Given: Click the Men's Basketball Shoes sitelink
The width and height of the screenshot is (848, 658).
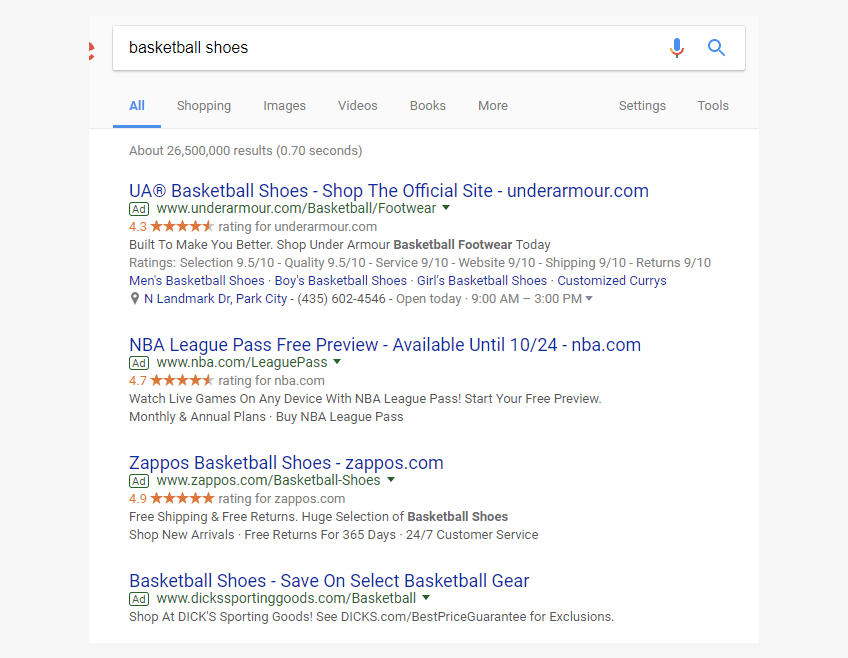Looking at the screenshot, I should point(197,281).
